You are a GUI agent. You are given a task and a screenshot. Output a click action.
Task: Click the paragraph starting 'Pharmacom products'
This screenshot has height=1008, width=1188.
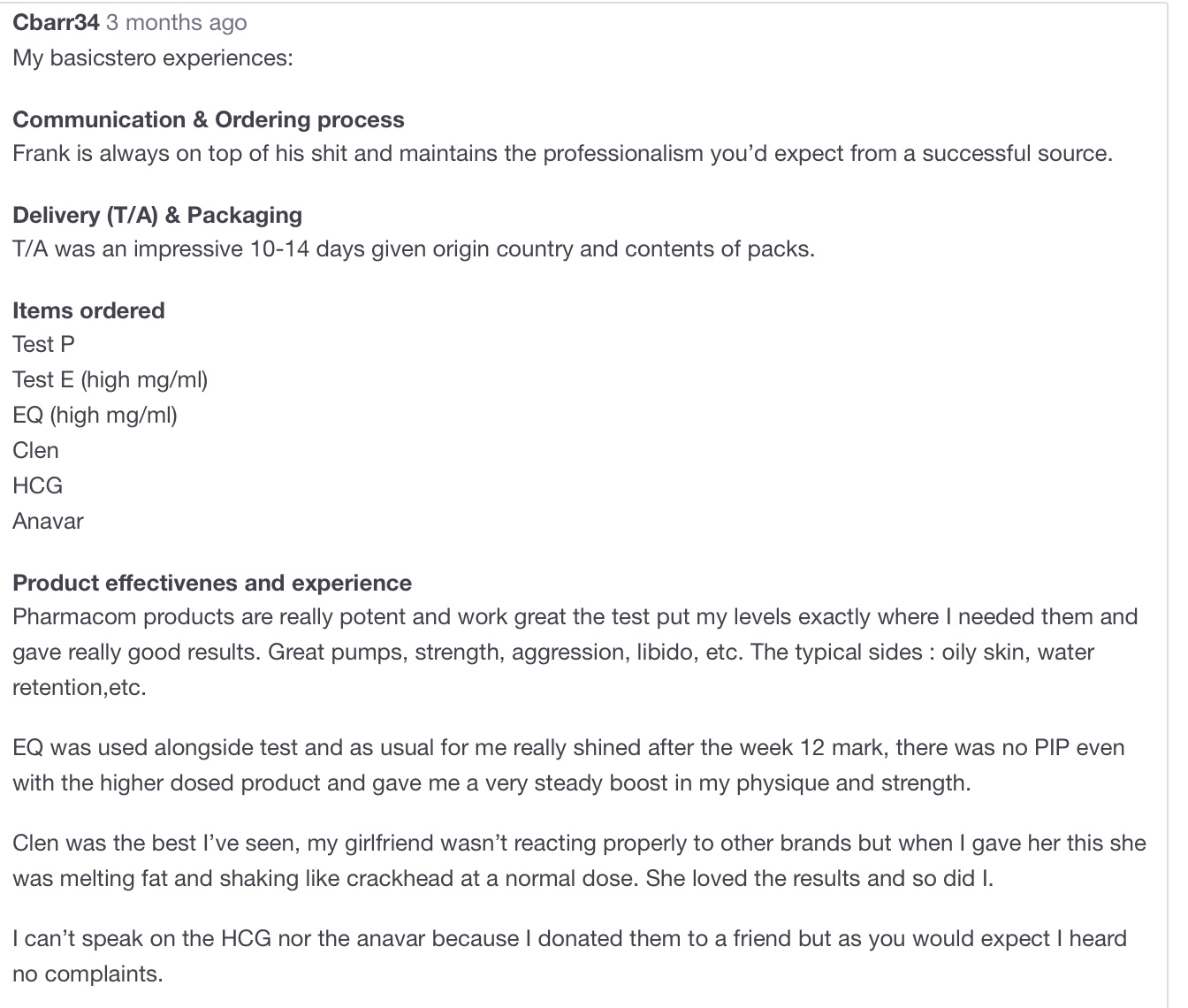pos(575,652)
